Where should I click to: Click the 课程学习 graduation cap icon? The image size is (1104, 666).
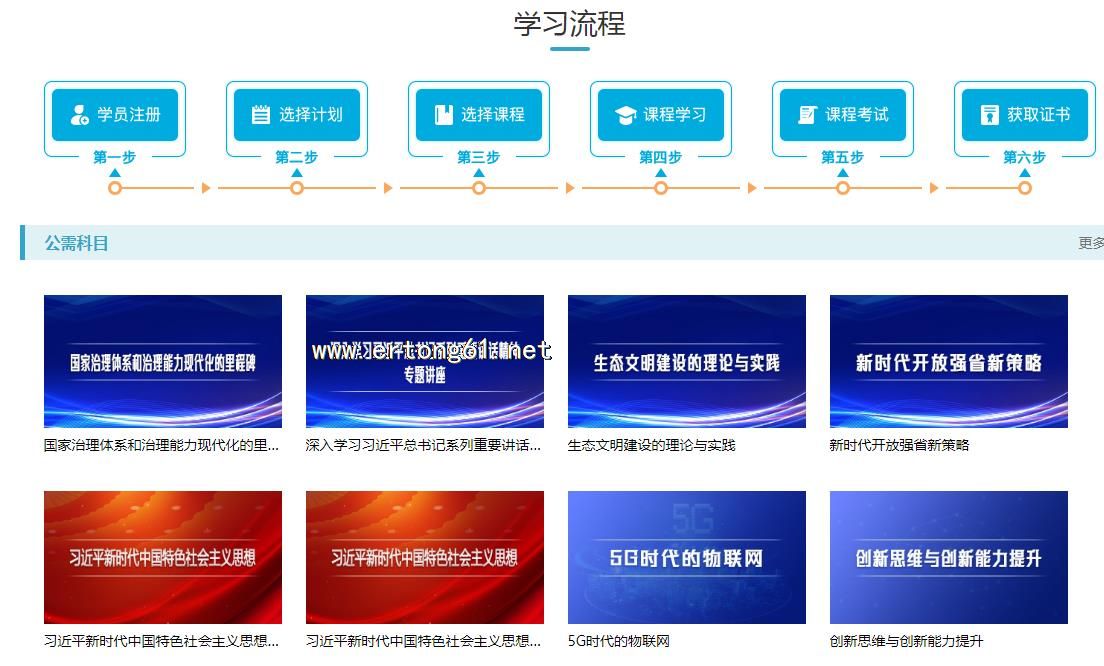[x=626, y=115]
